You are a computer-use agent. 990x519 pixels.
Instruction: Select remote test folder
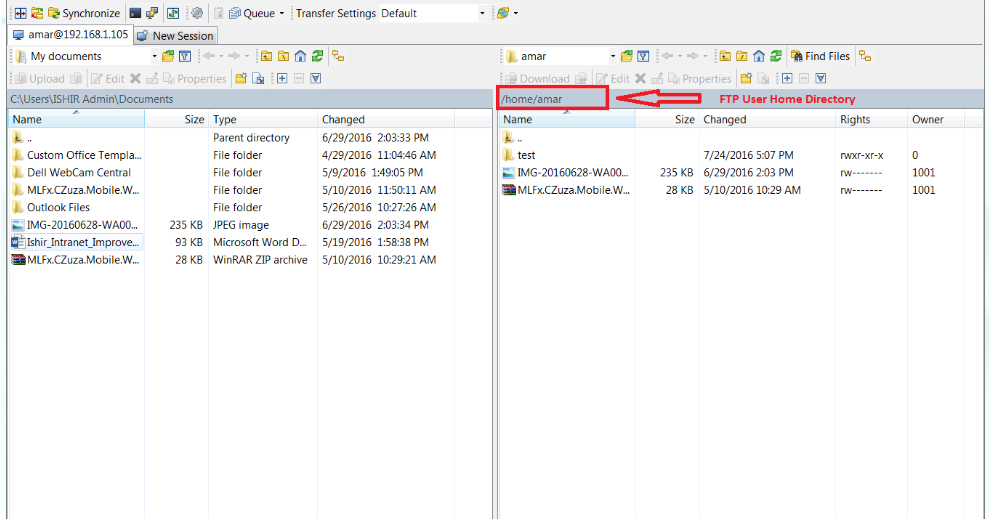coord(519,155)
